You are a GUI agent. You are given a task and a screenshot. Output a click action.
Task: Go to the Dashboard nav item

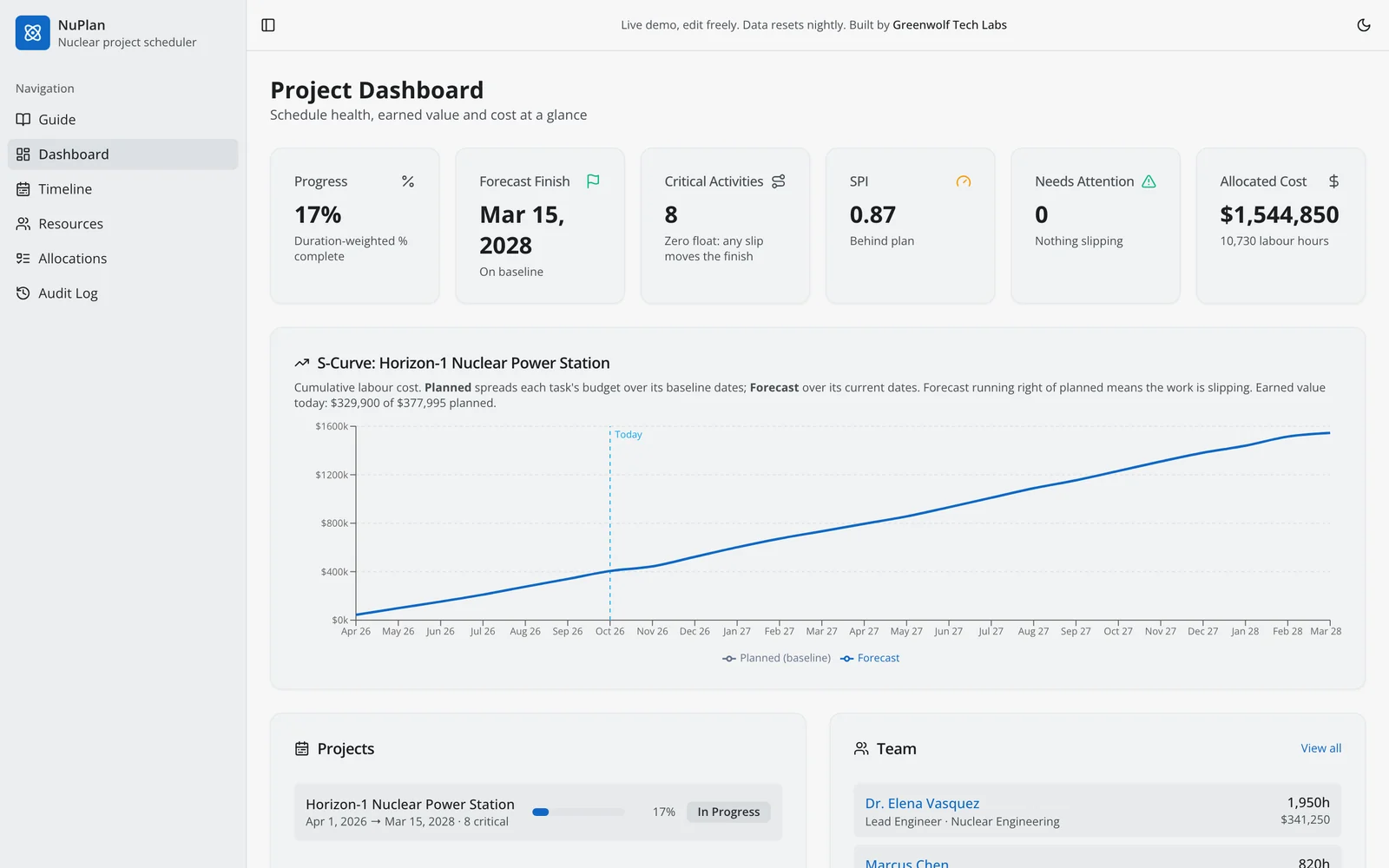[x=122, y=155]
